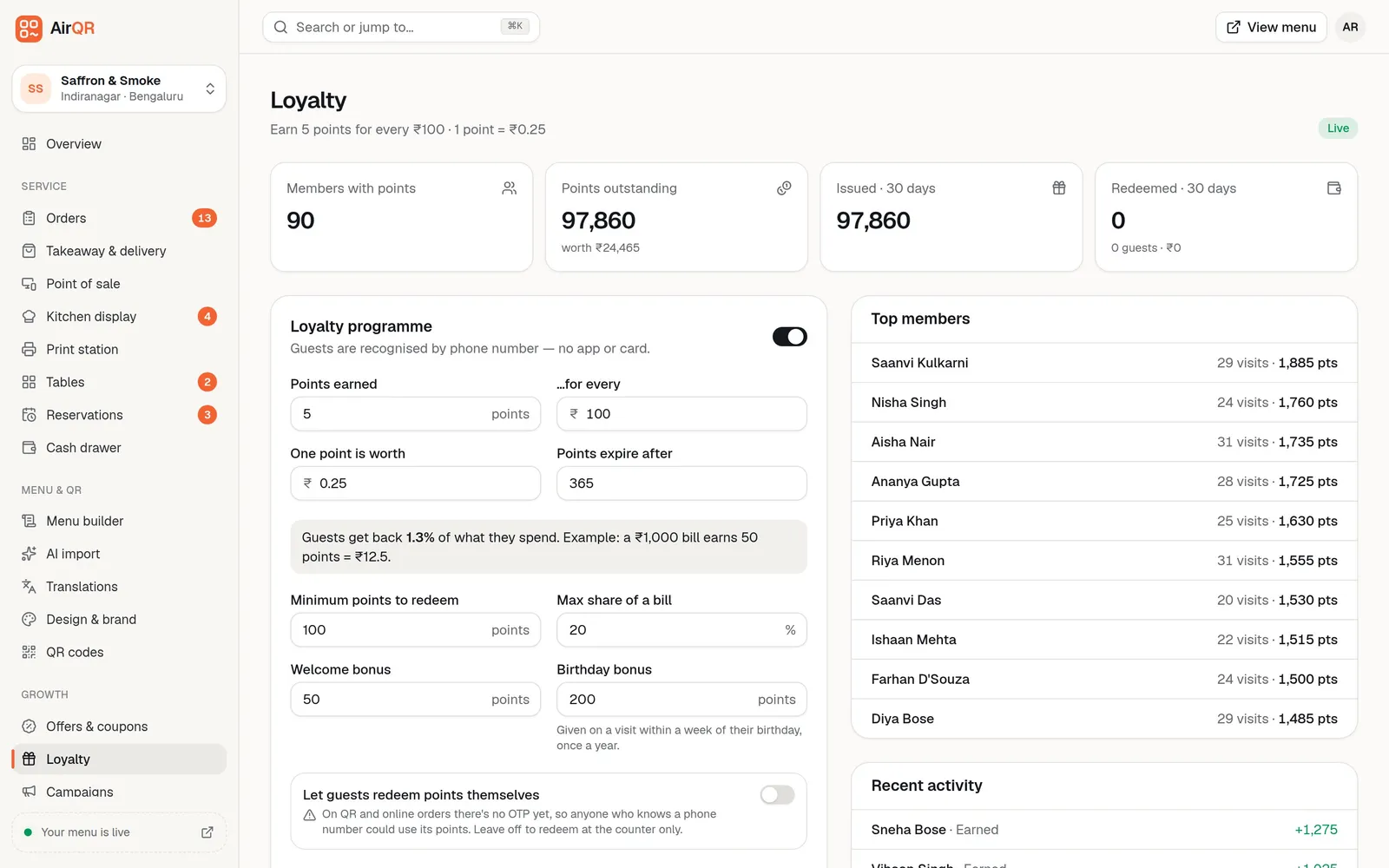Open the Loyalty menu item

pos(119,759)
